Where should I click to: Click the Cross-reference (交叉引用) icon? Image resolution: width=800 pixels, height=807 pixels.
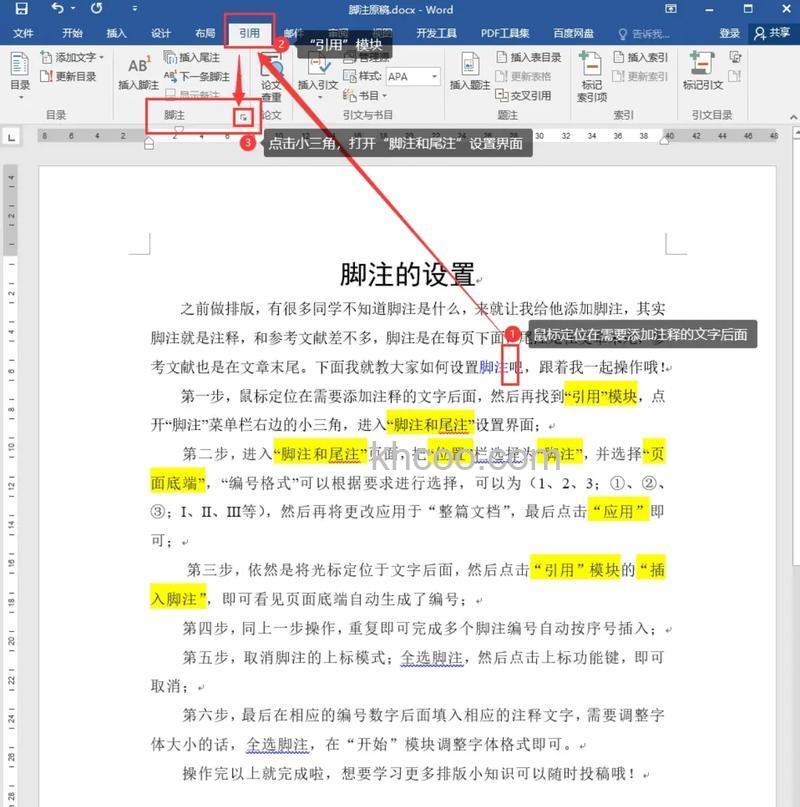[530, 96]
